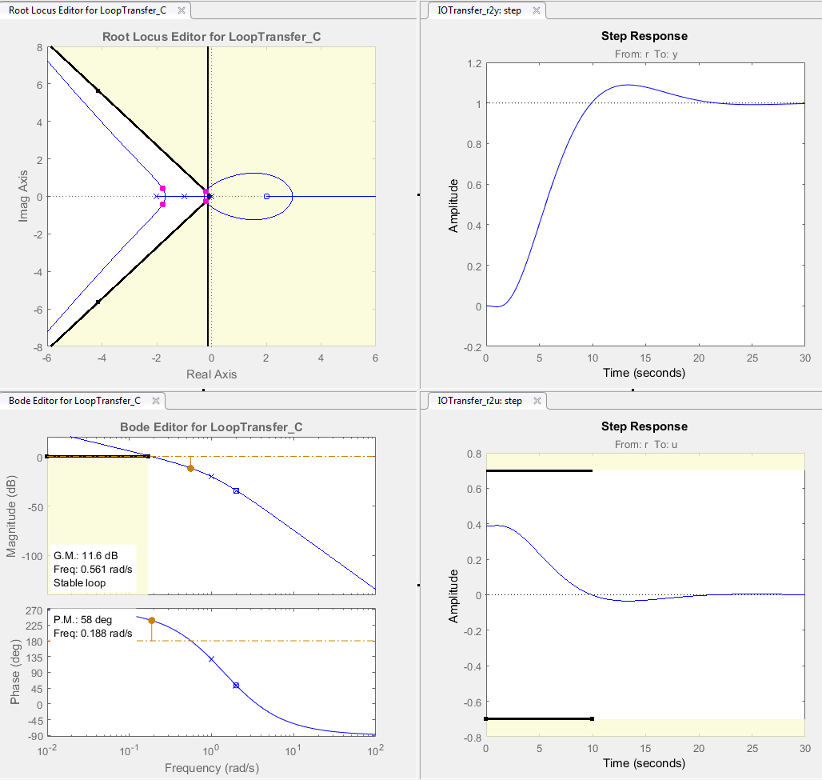The image size is (822, 780).
Task: Close the Root Locus Editor tab
Action: tap(181, 10)
